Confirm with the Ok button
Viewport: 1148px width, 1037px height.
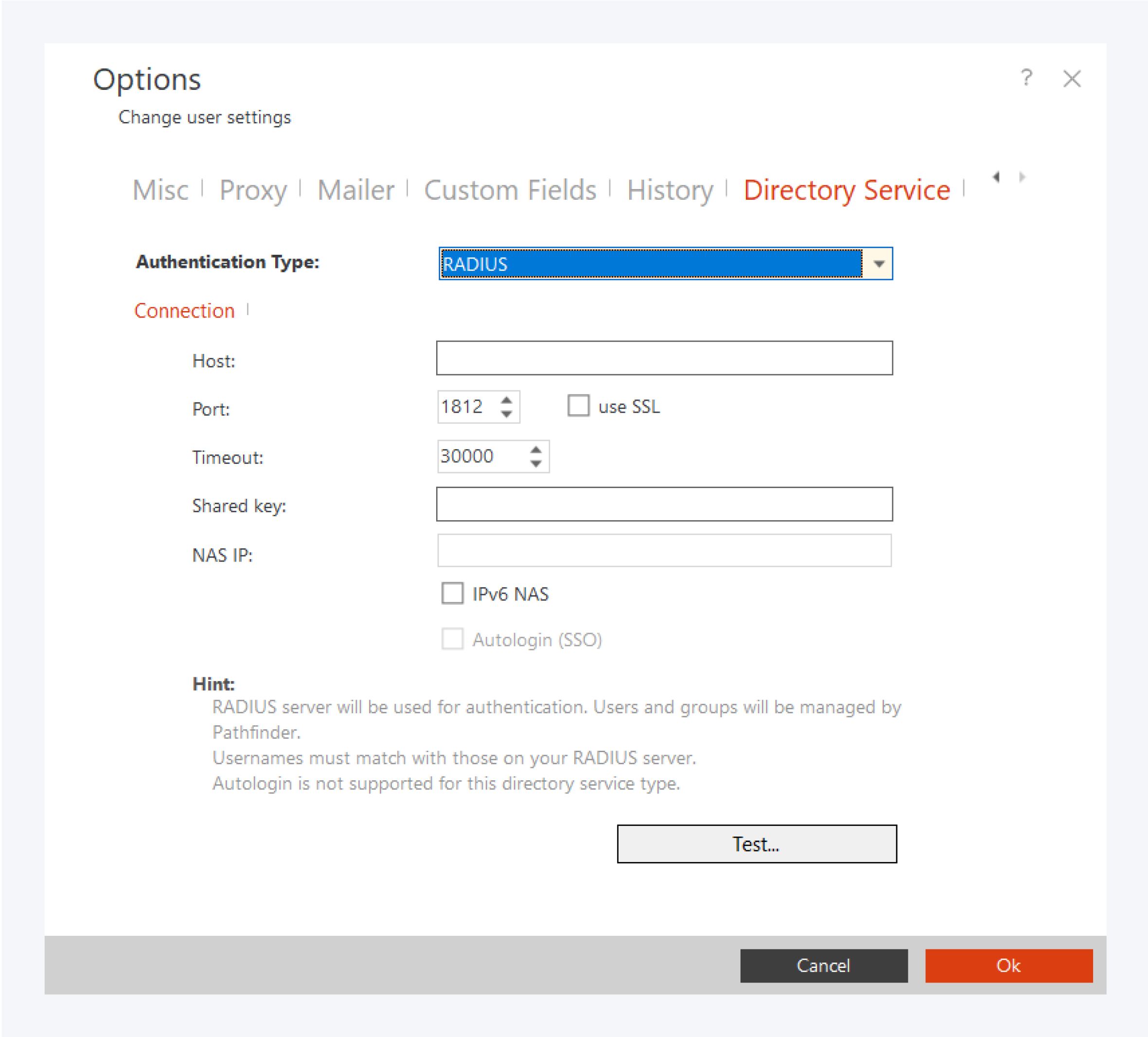coord(1008,965)
